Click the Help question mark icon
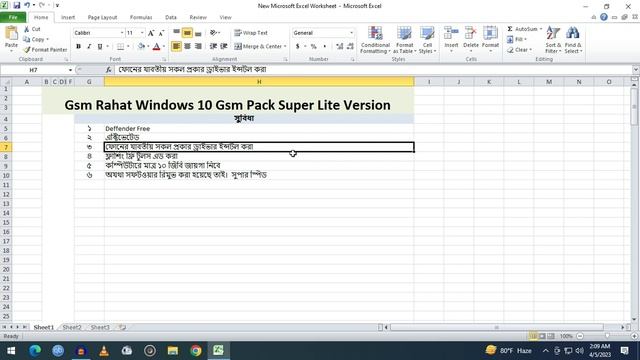 coord(604,17)
